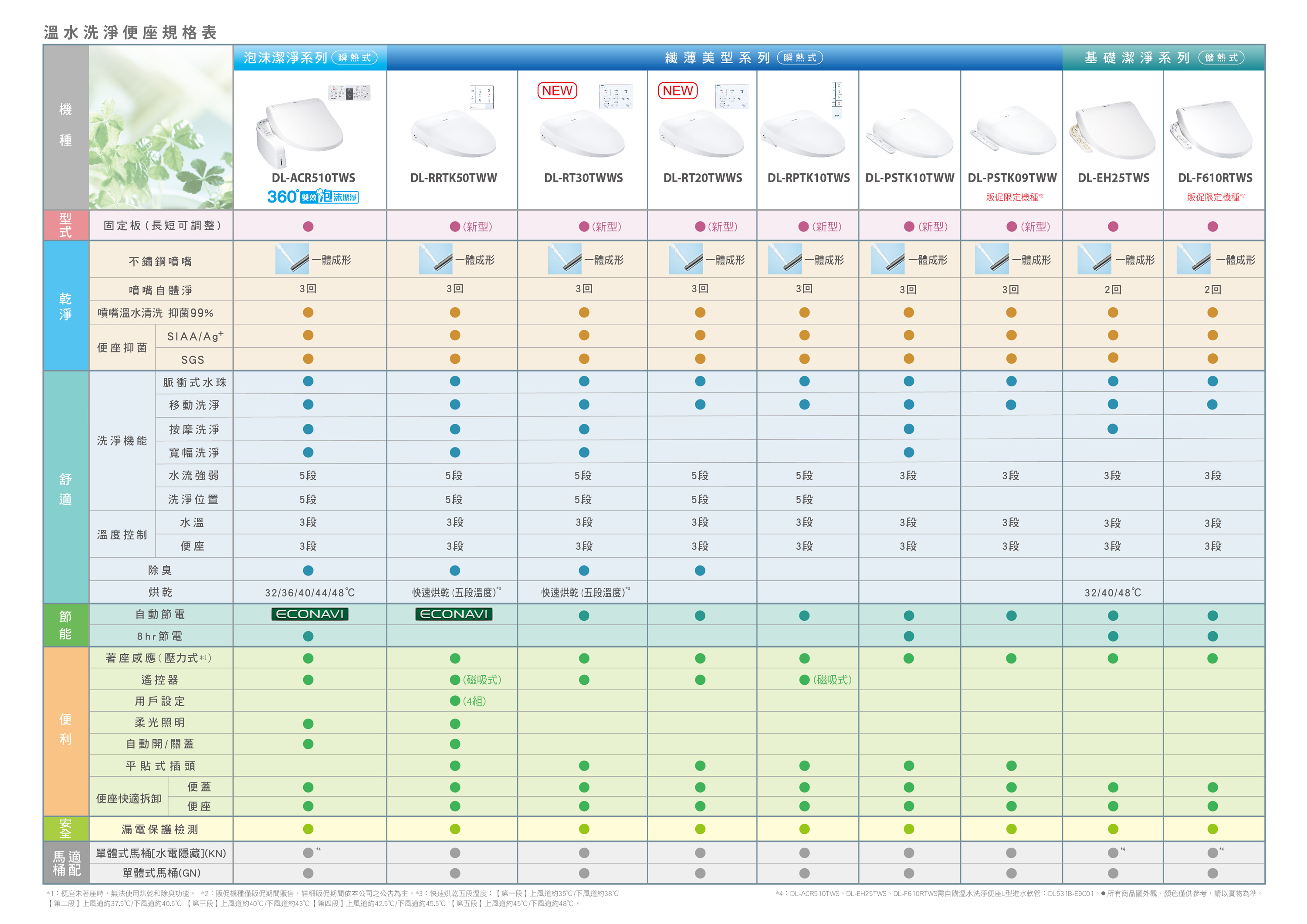This screenshot has width=1307, height=924.
Task: Click the 單體式馬桶[水電隱藏](KN) row label
Action: [x=160, y=853]
